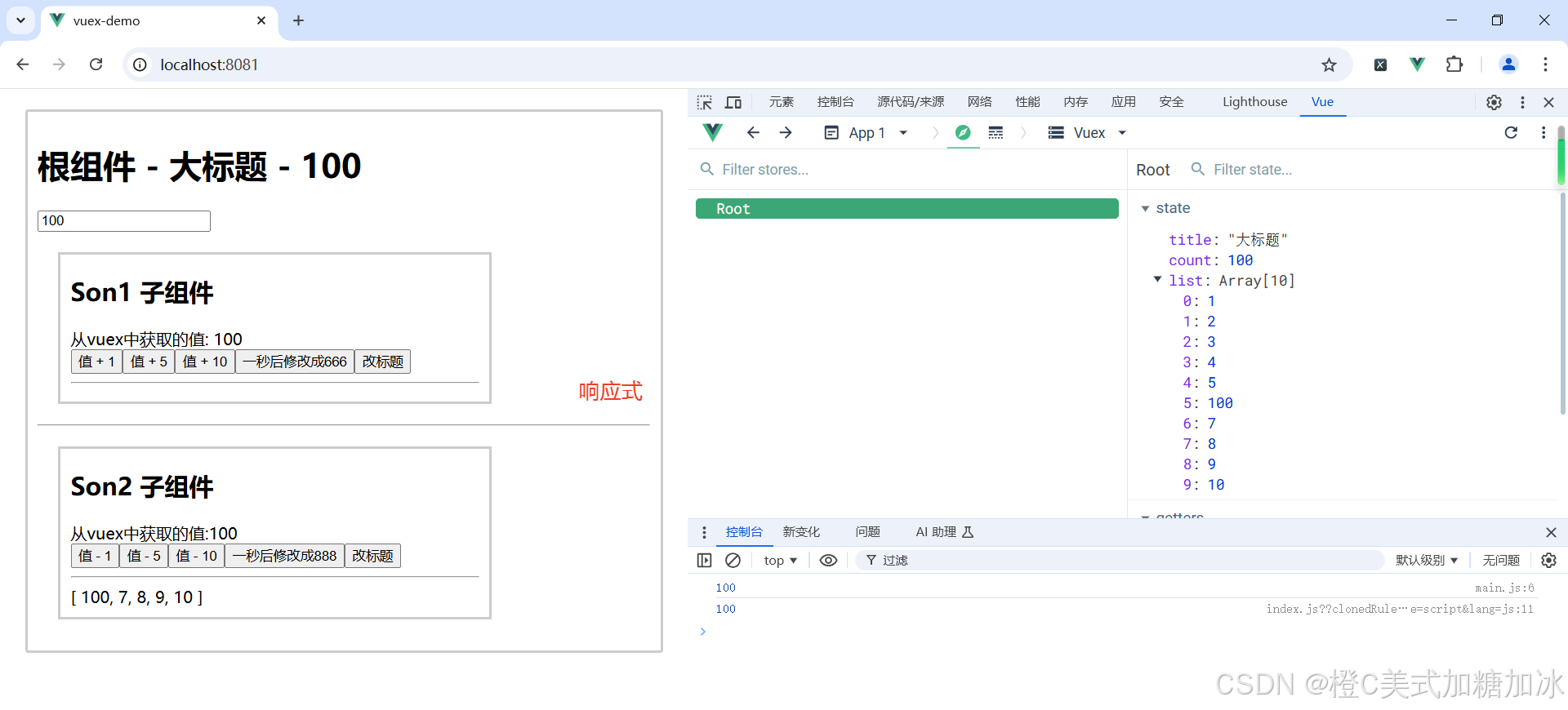Click 一秒后修改成666 button
Image resolution: width=1568 pixels, height=710 pixels.
pos(295,362)
